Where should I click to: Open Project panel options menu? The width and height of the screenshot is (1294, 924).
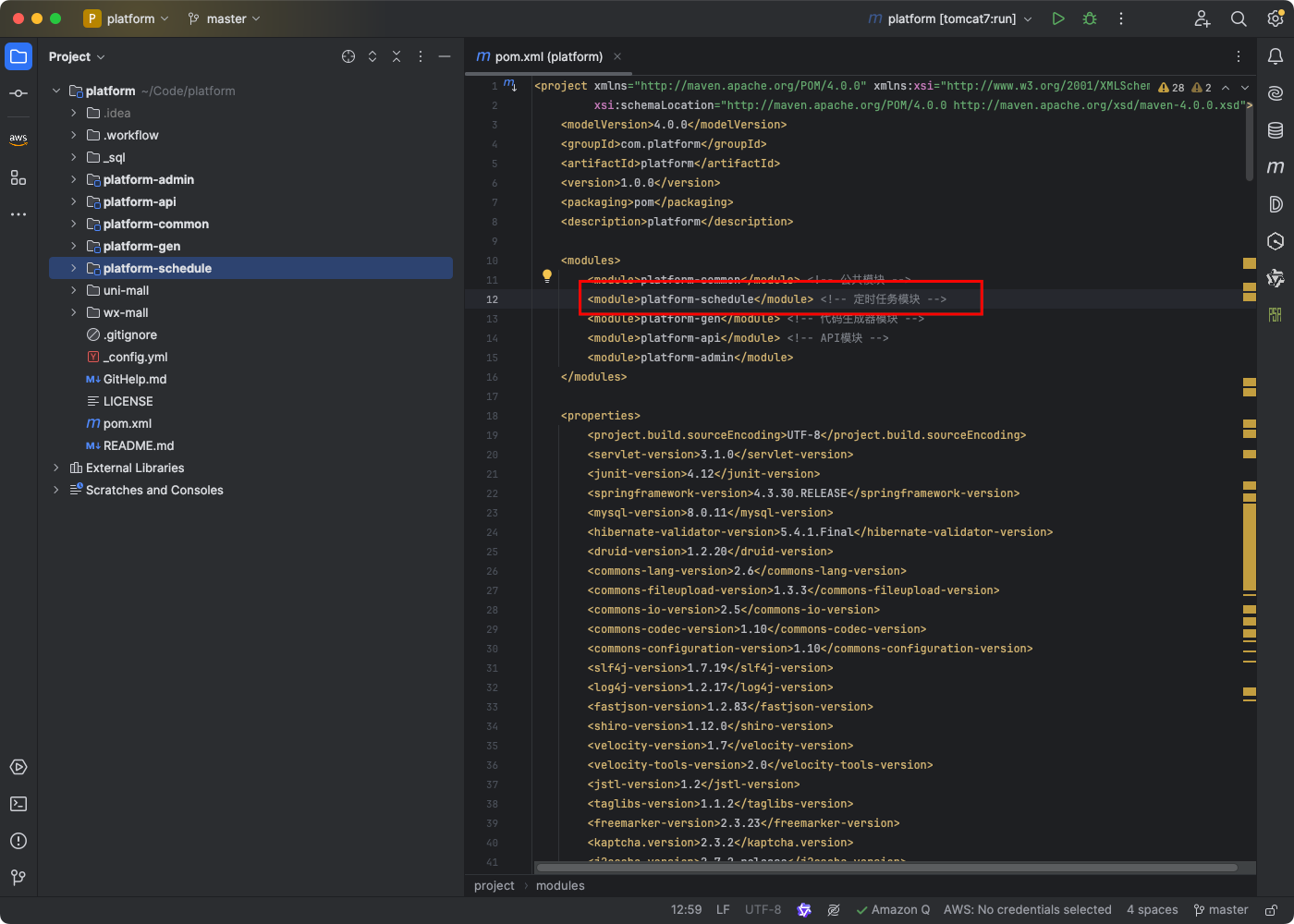click(x=421, y=56)
